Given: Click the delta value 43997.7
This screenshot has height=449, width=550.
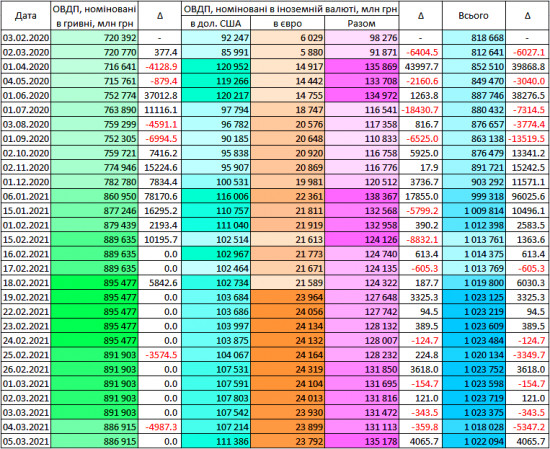Looking at the screenshot, I should click(x=421, y=67).
